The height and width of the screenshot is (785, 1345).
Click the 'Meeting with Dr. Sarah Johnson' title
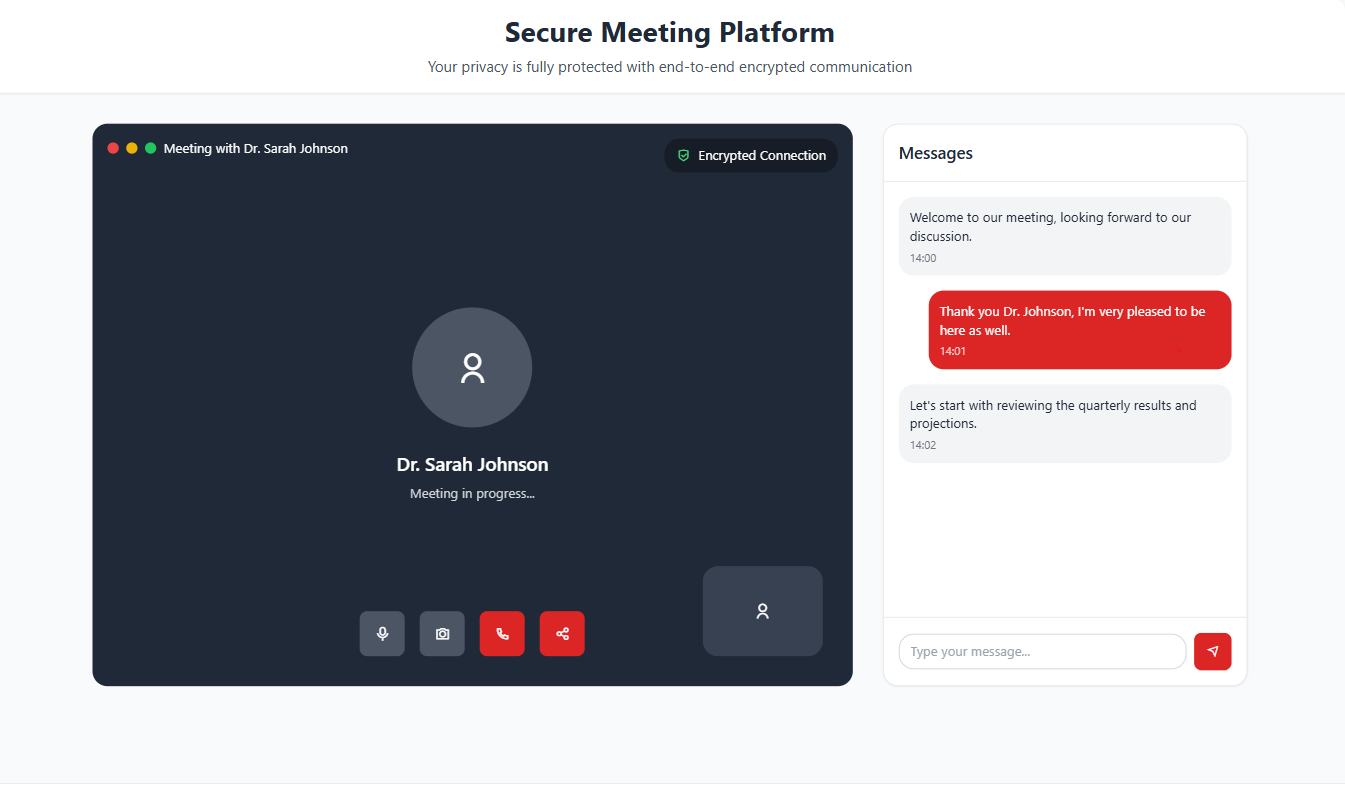[256, 149]
